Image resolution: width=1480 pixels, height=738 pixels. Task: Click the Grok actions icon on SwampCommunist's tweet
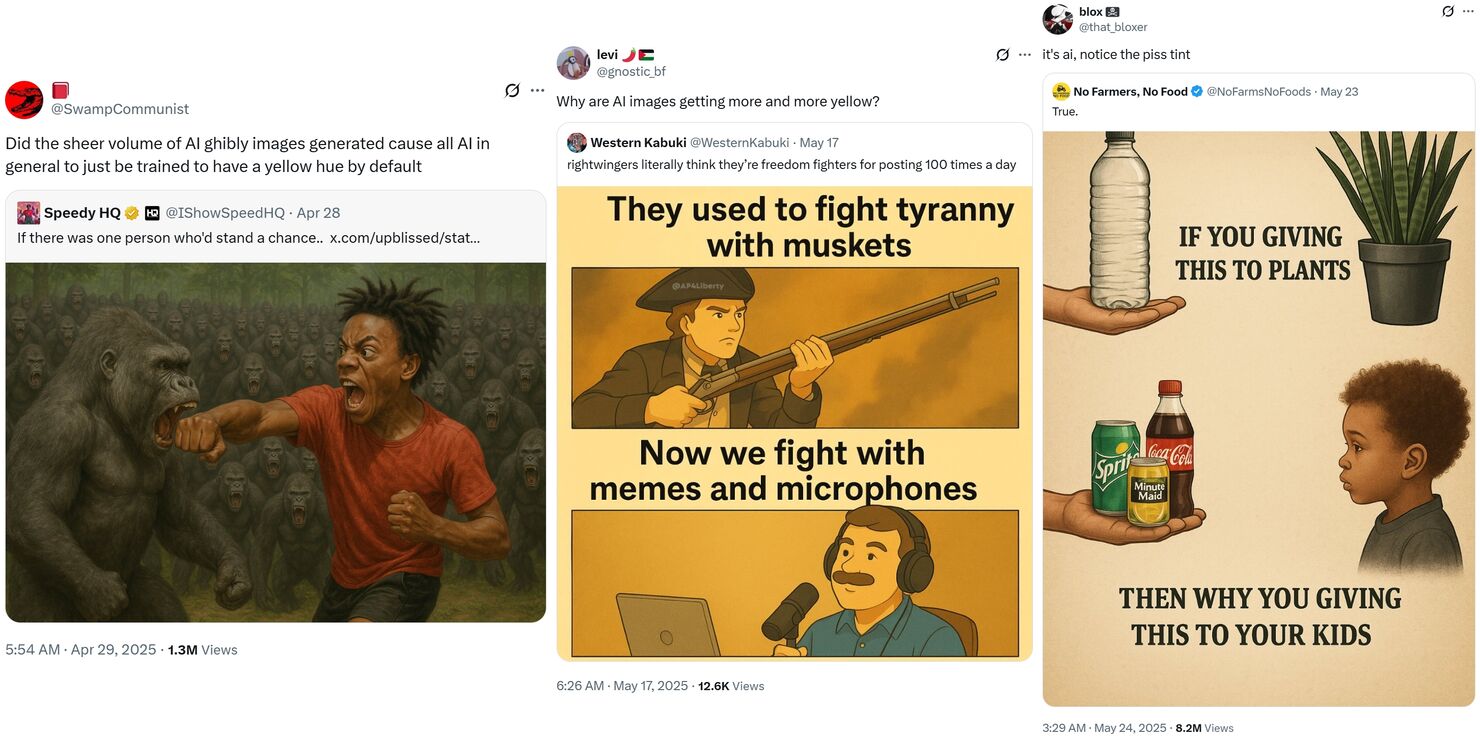click(x=512, y=89)
